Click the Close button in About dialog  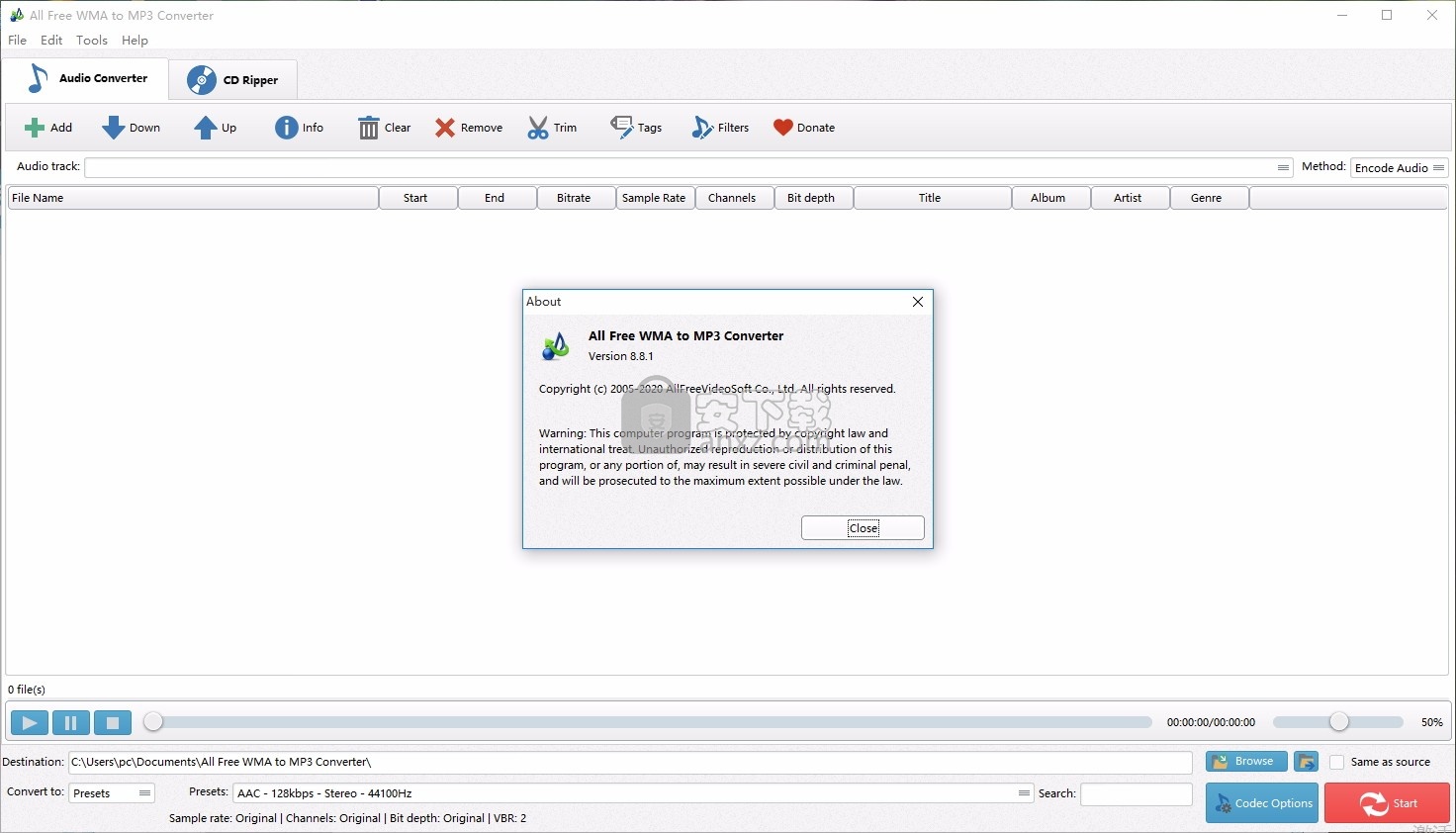(x=863, y=528)
